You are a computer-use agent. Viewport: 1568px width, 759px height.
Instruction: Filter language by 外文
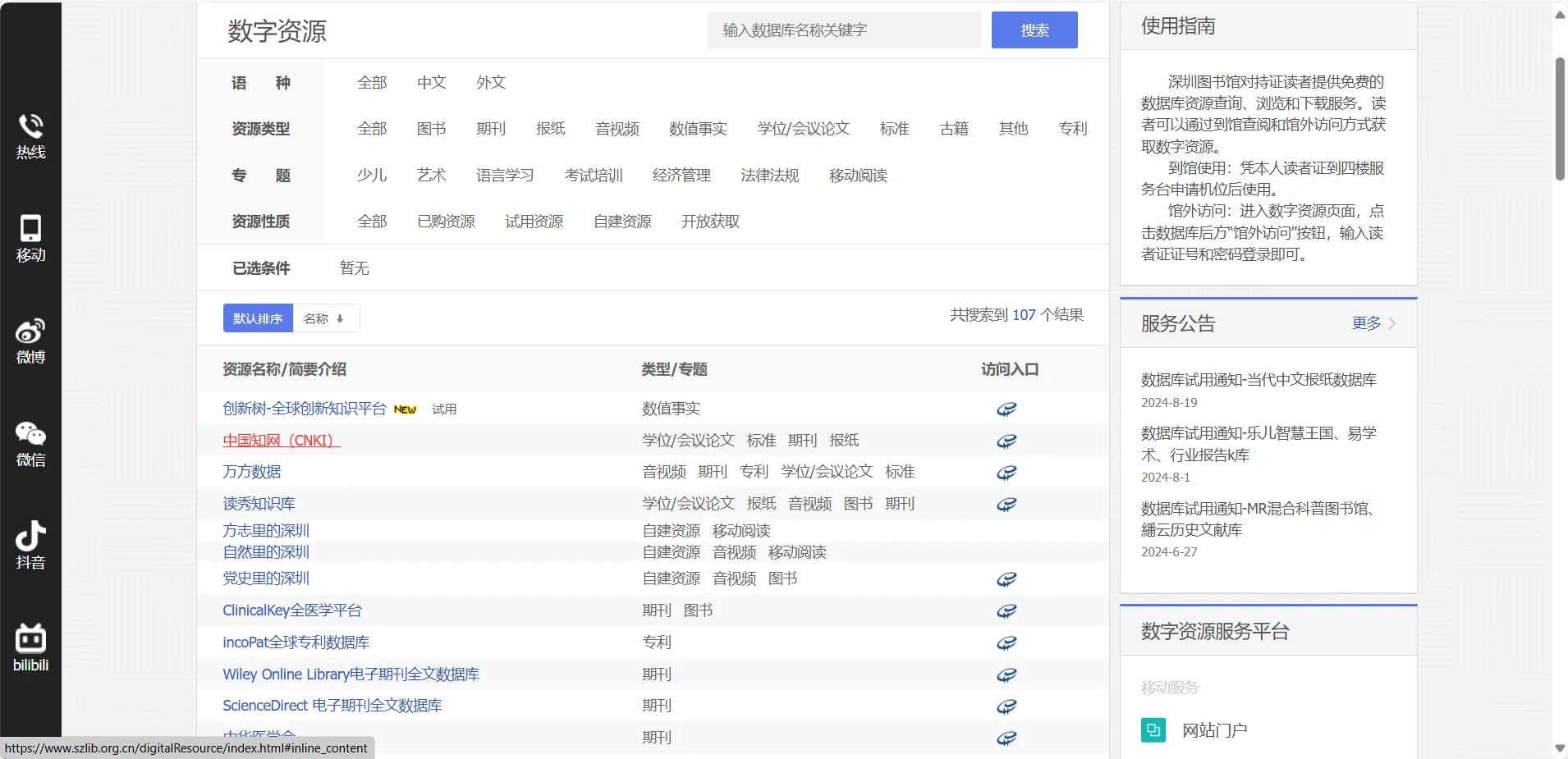coord(491,82)
